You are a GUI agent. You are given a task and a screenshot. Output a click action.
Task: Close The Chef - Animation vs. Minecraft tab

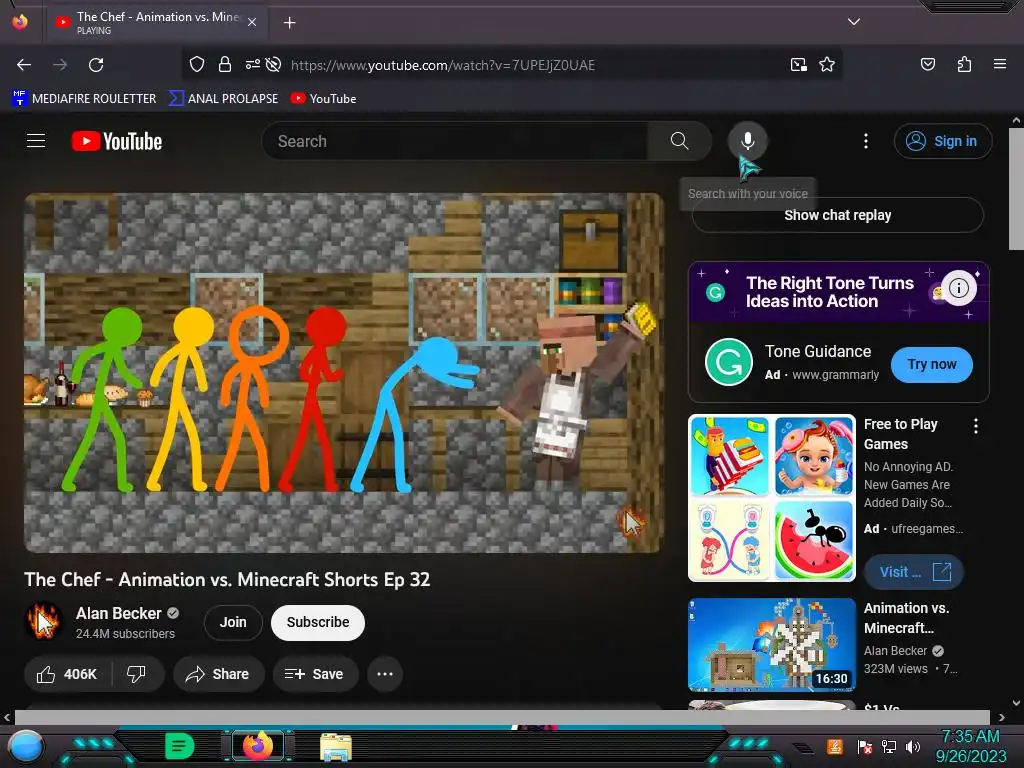click(252, 22)
